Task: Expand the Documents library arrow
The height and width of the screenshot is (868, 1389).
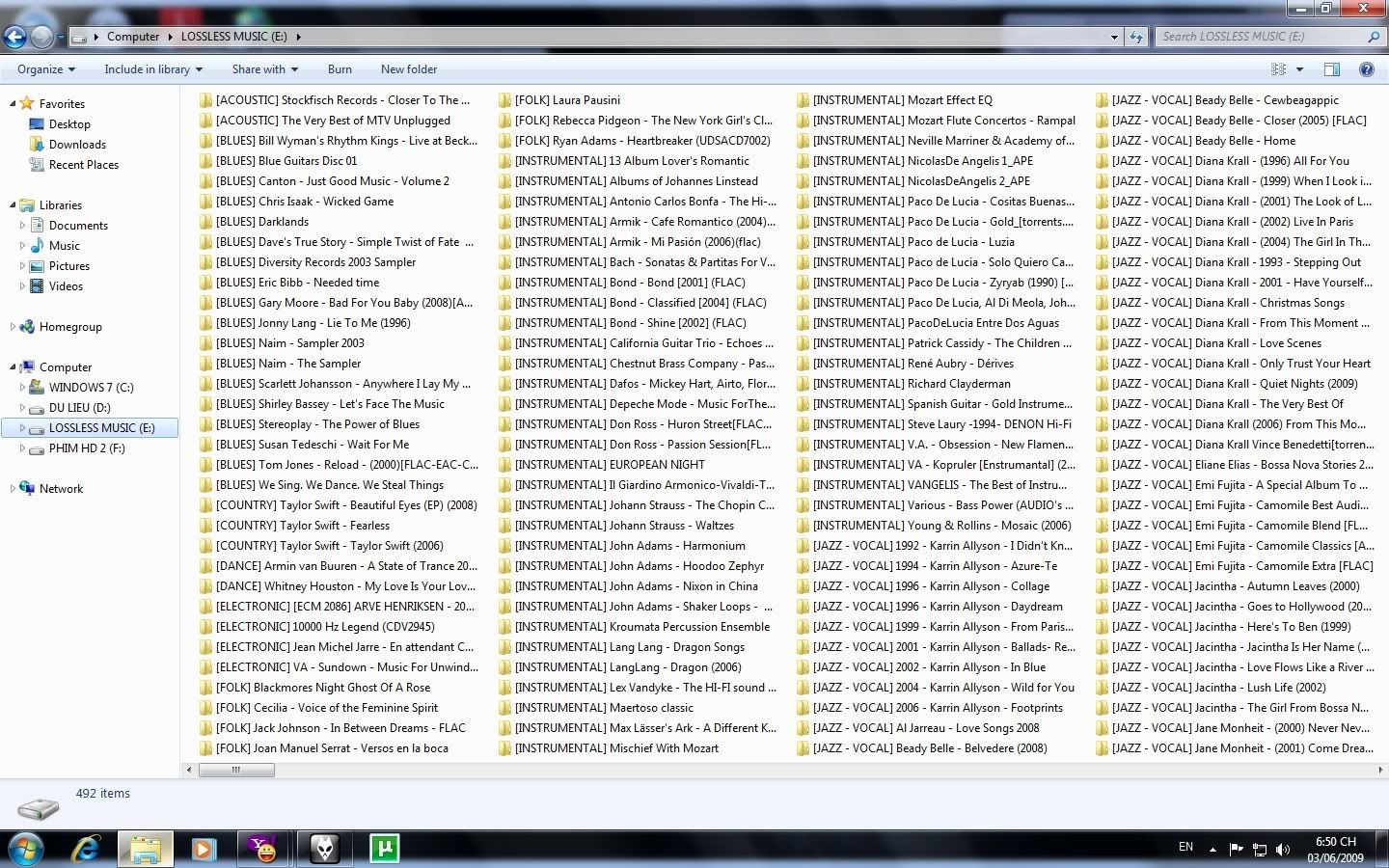Action: (x=22, y=225)
